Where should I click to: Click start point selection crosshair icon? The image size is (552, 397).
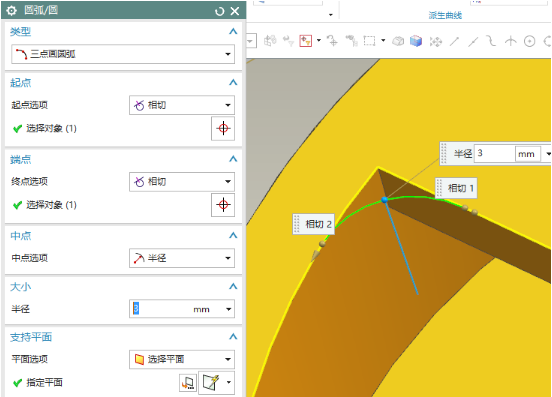pyautogui.click(x=223, y=128)
